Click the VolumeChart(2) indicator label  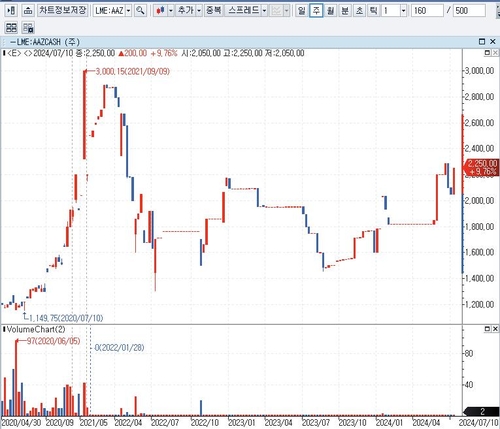coord(36,329)
